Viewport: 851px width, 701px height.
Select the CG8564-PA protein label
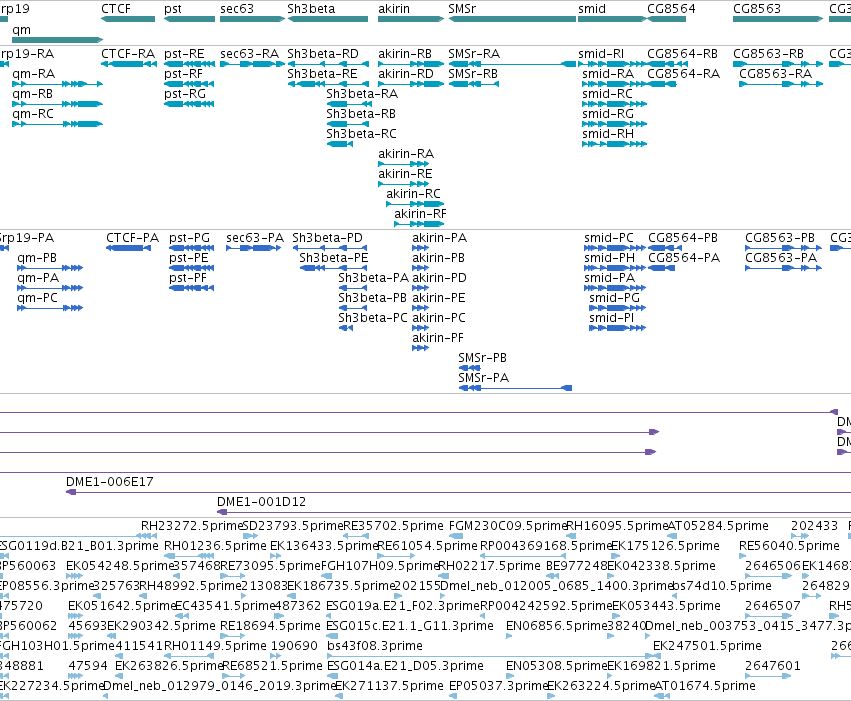point(684,258)
